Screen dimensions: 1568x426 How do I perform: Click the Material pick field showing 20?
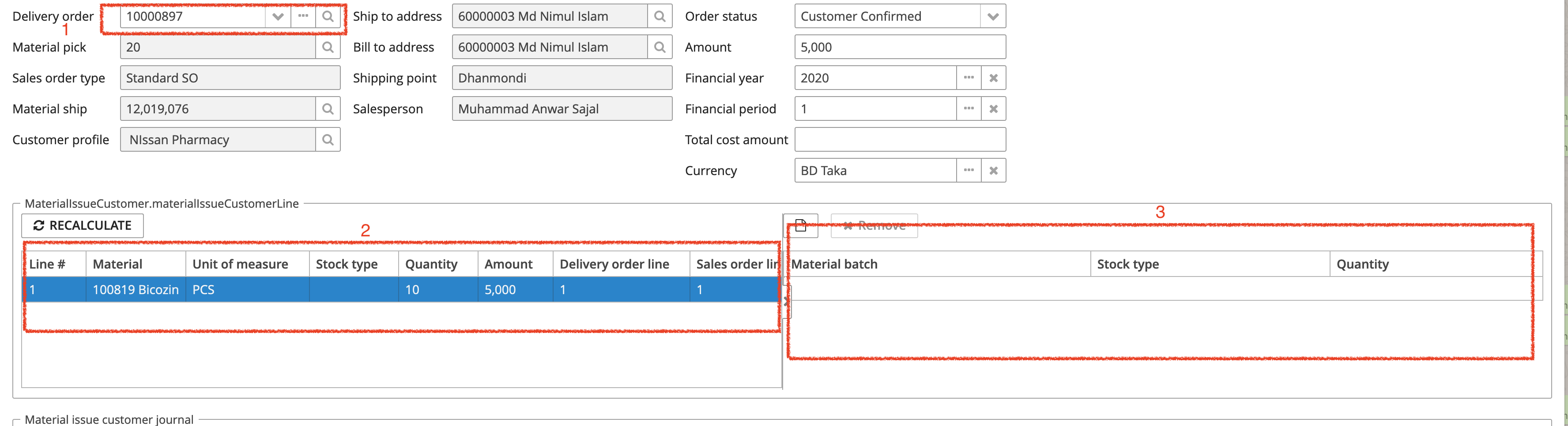(218, 47)
